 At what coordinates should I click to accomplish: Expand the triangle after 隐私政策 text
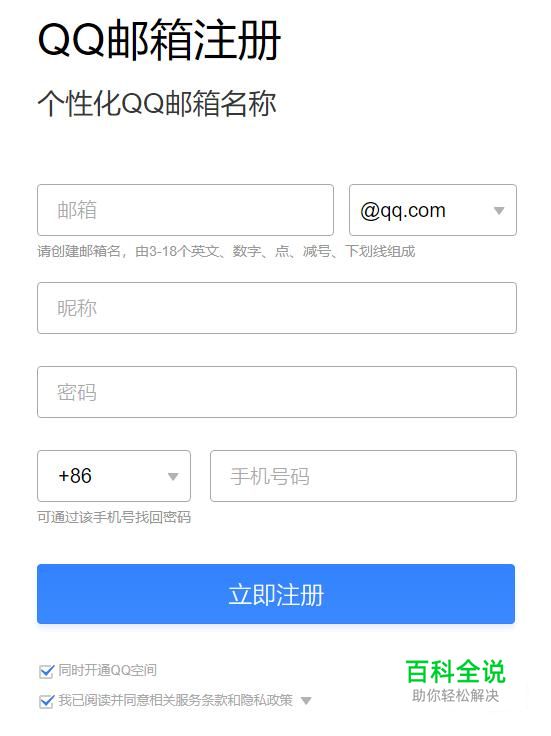(x=306, y=701)
